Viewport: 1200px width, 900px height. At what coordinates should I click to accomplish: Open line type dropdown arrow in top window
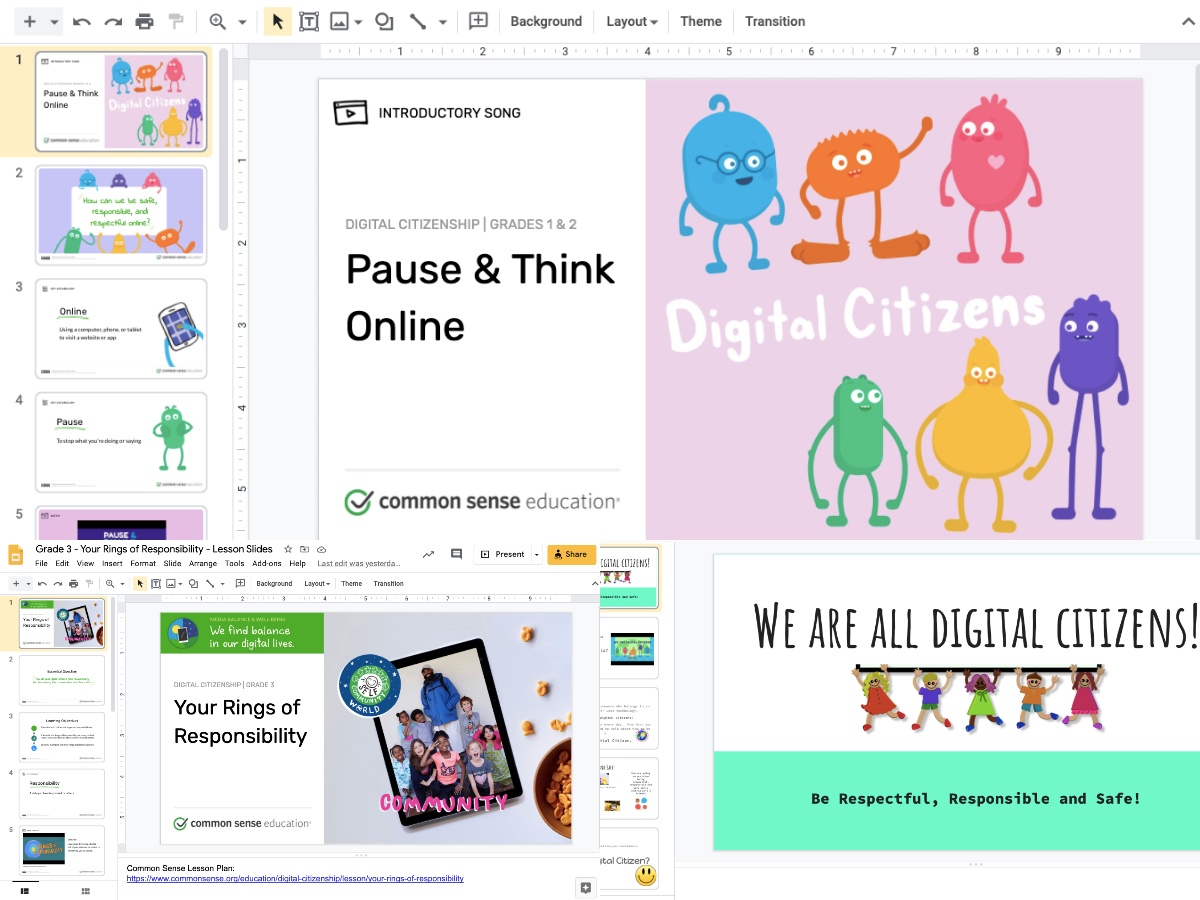[x=443, y=22]
